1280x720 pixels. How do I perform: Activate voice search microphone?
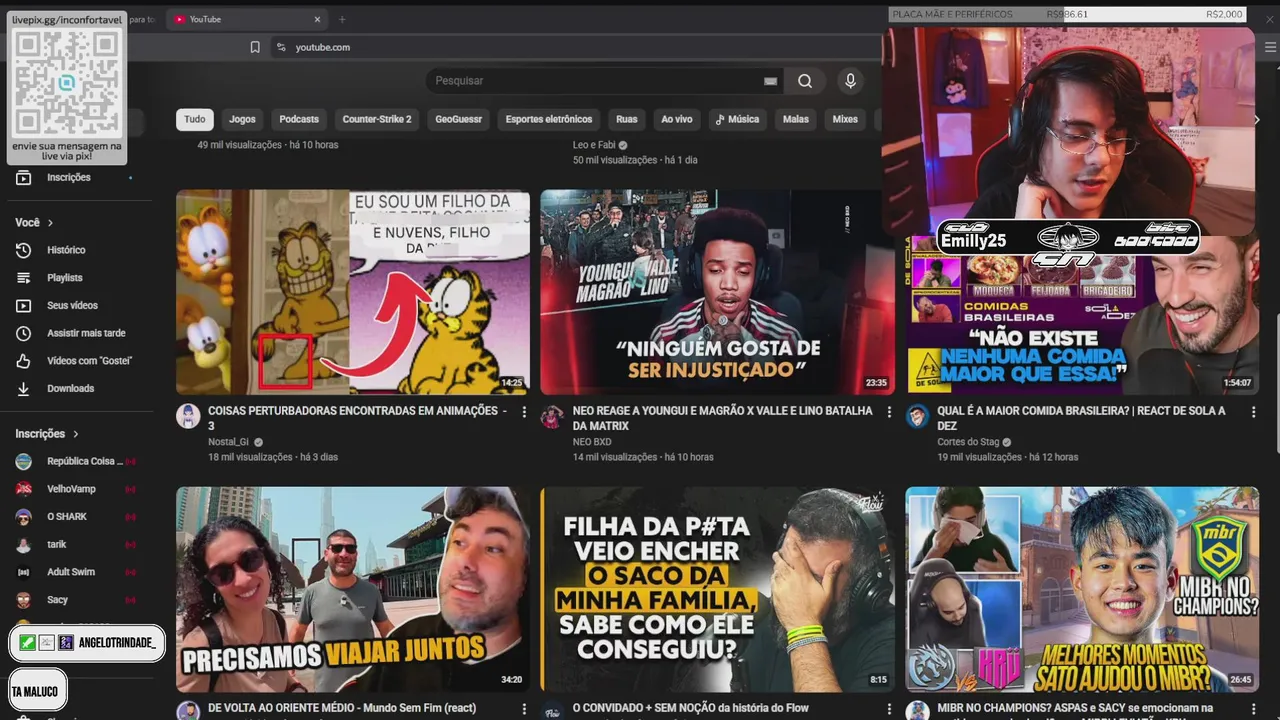(x=850, y=81)
